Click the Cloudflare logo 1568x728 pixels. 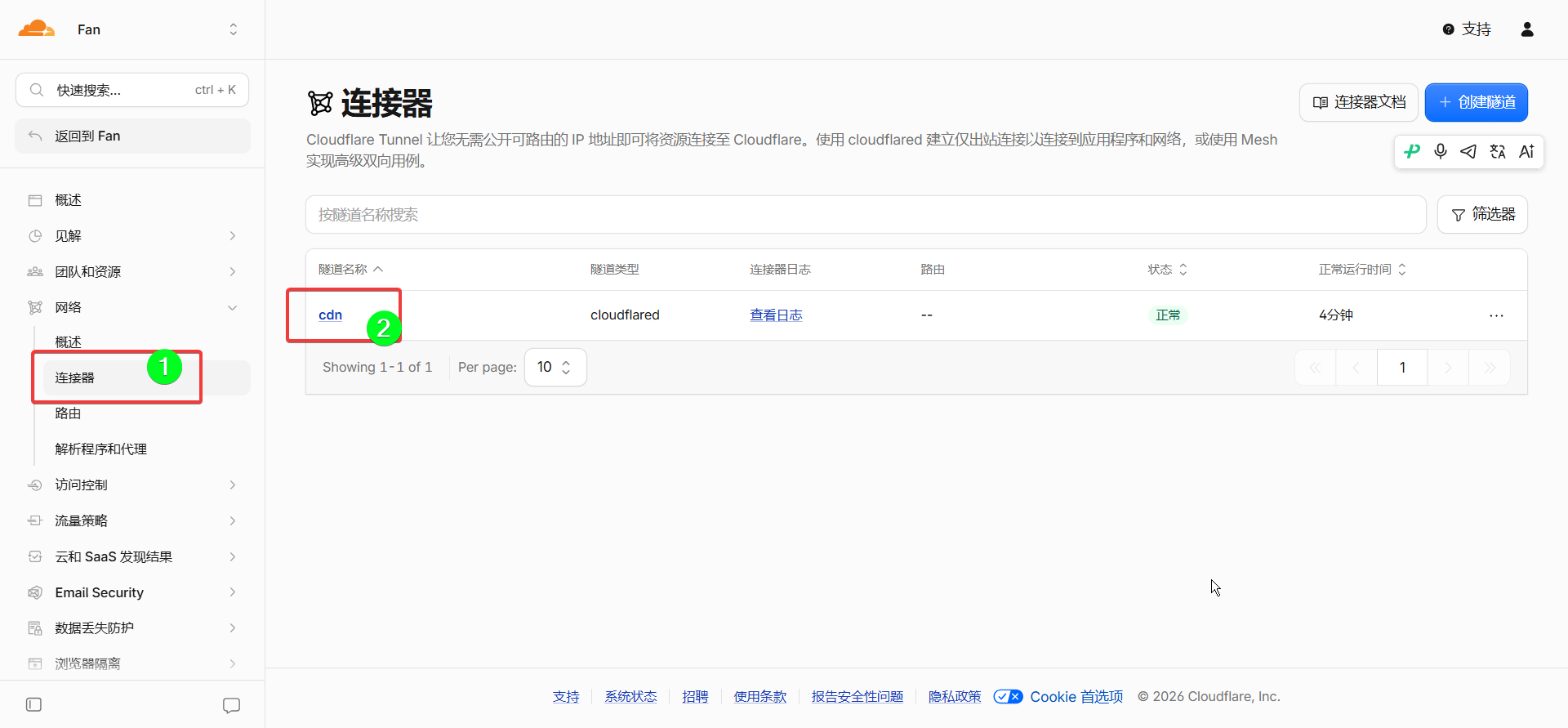point(37,29)
